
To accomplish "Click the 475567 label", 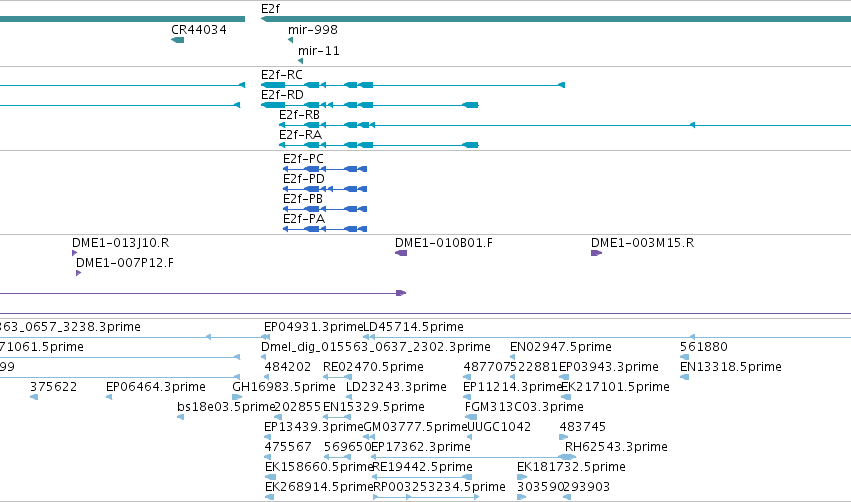I will [288, 447].
